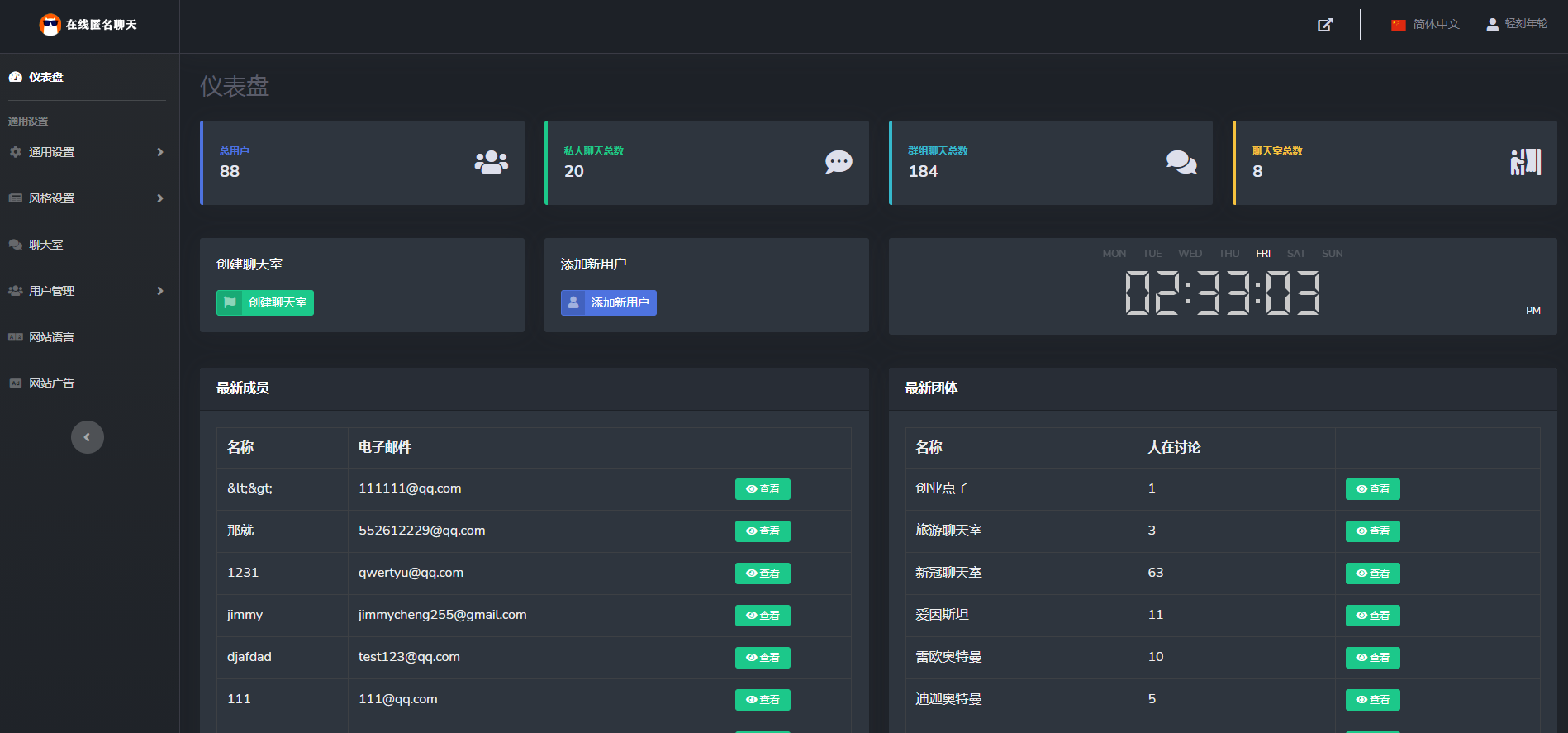Click the total users group icon
The width and height of the screenshot is (1568, 733).
tap(491, 162)
